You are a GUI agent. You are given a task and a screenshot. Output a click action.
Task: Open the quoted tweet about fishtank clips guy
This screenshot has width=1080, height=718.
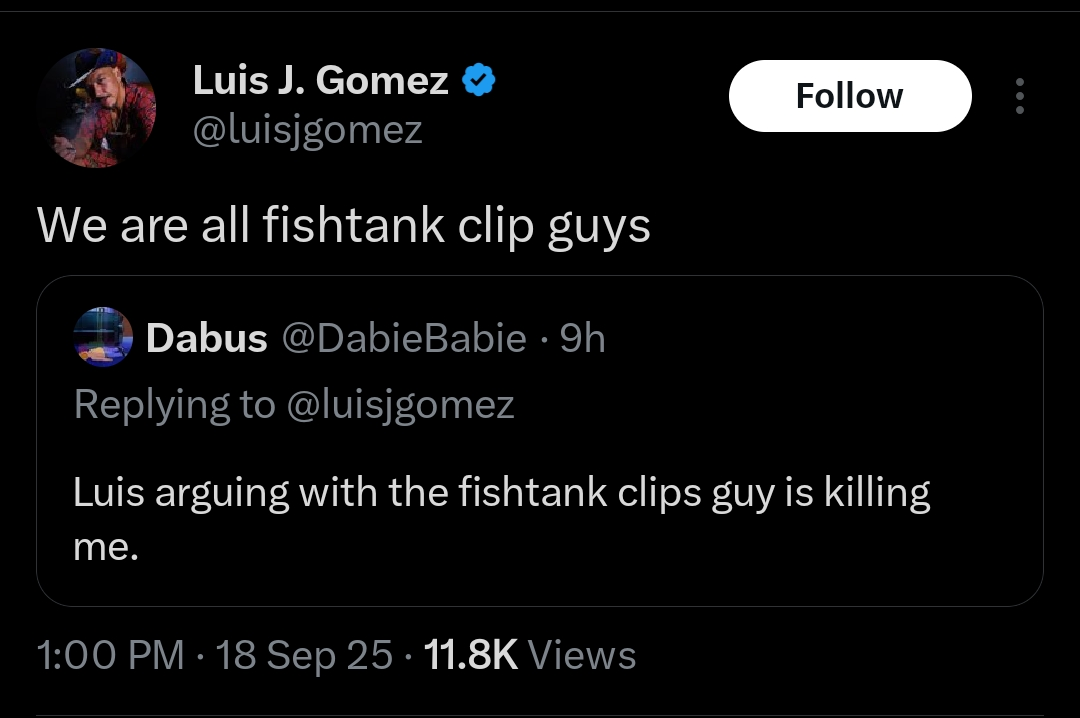click(x=540, y=520)
